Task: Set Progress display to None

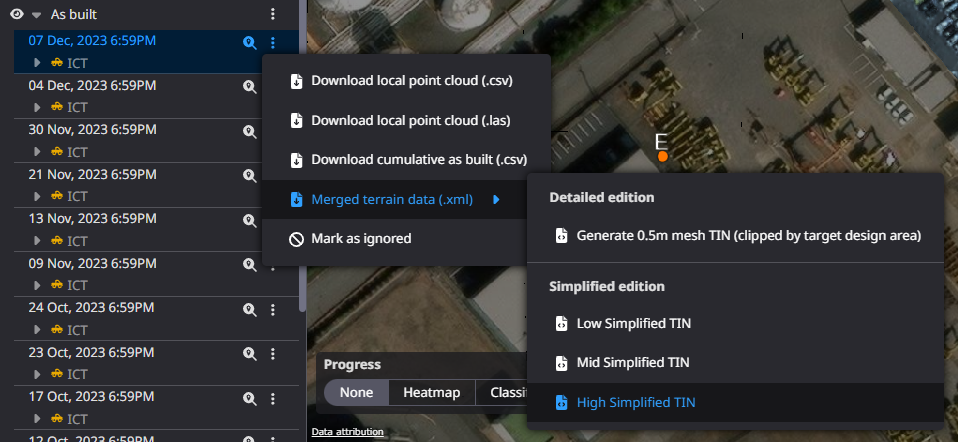Action: click(356, 392)
